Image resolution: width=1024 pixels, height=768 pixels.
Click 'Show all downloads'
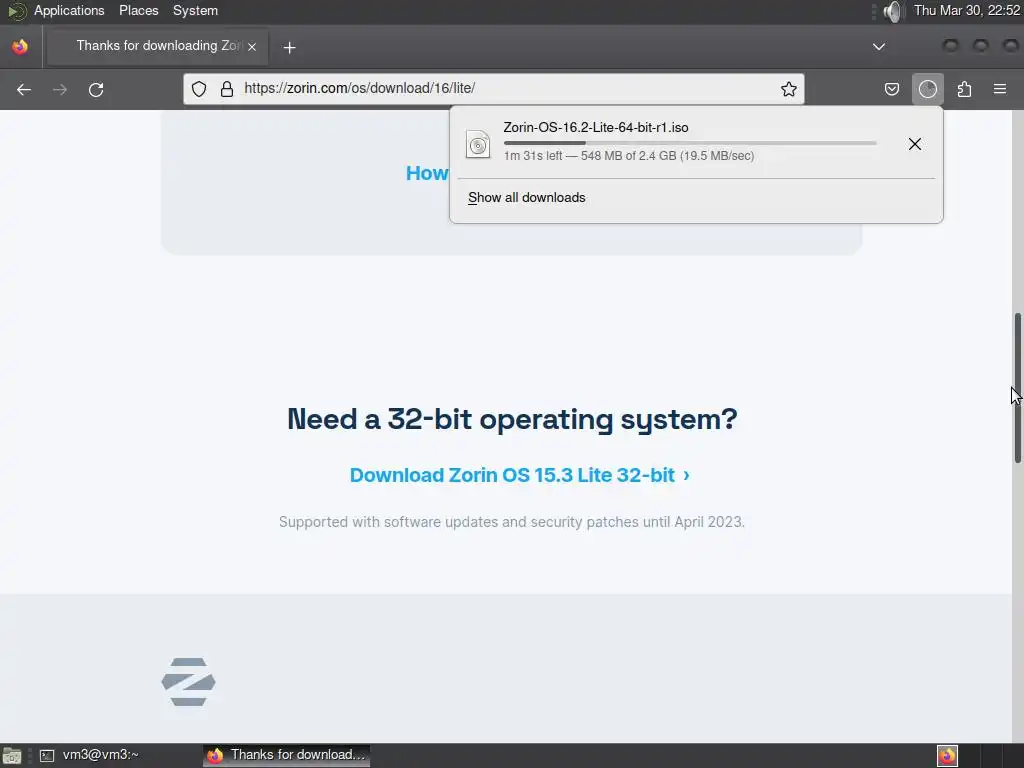coord(527,198)
